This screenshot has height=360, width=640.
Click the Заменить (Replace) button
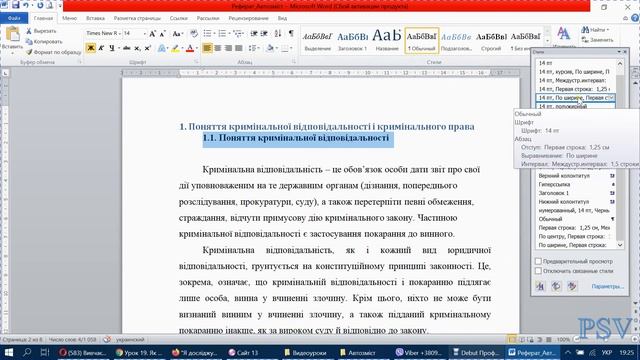(598, 40)
